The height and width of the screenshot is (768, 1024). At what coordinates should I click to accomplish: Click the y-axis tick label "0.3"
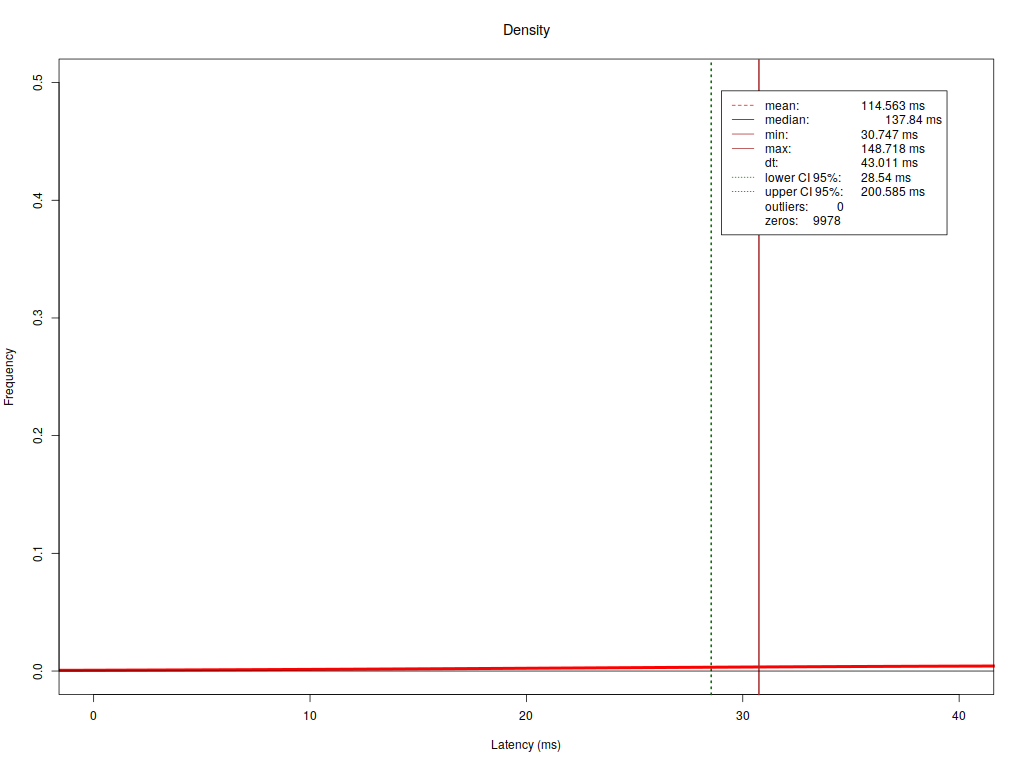pos(38,318)
